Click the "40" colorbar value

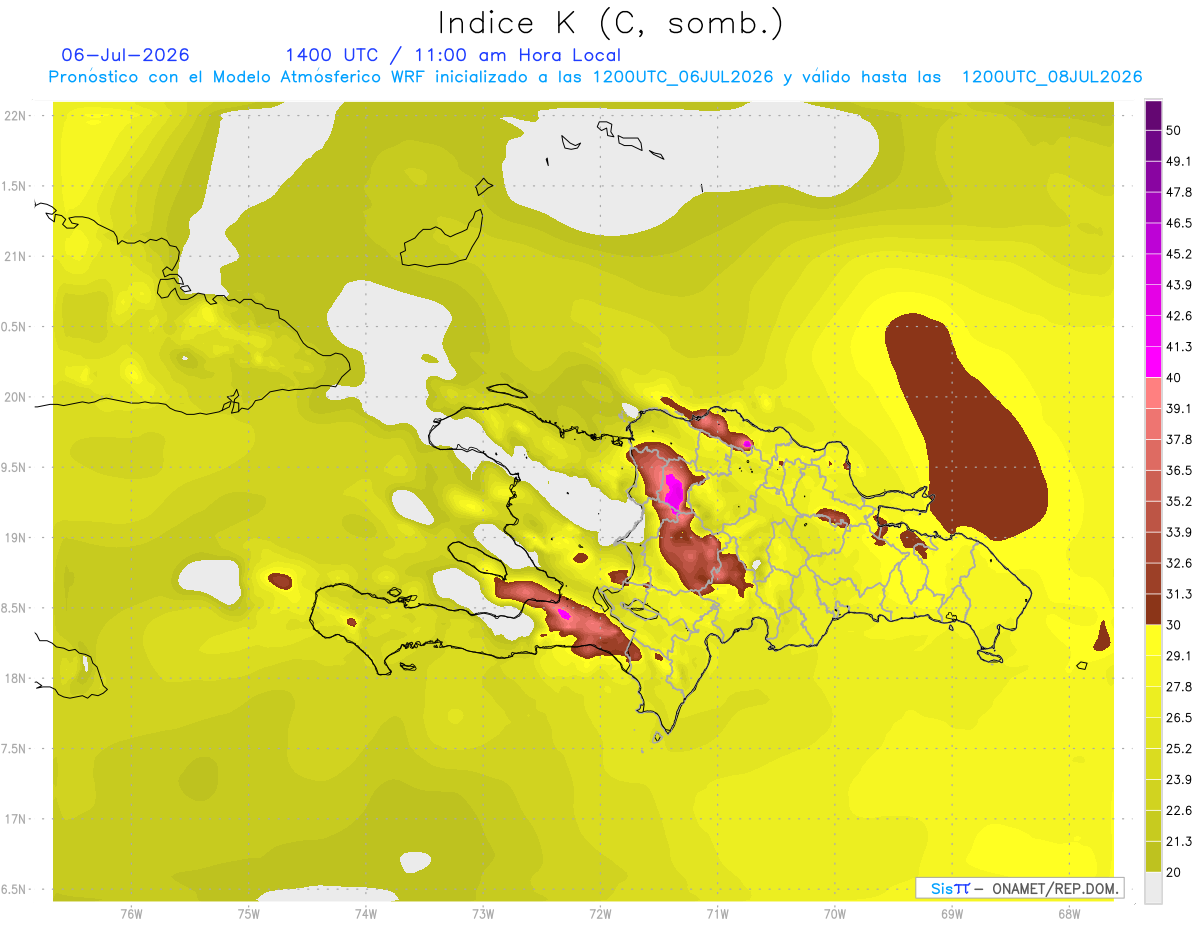1174,377
